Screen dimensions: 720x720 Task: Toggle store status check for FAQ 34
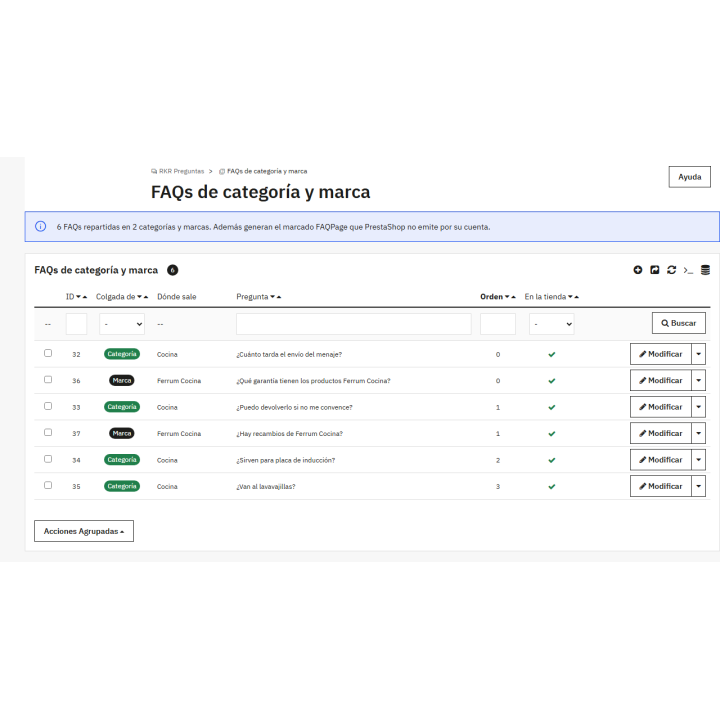551,460
